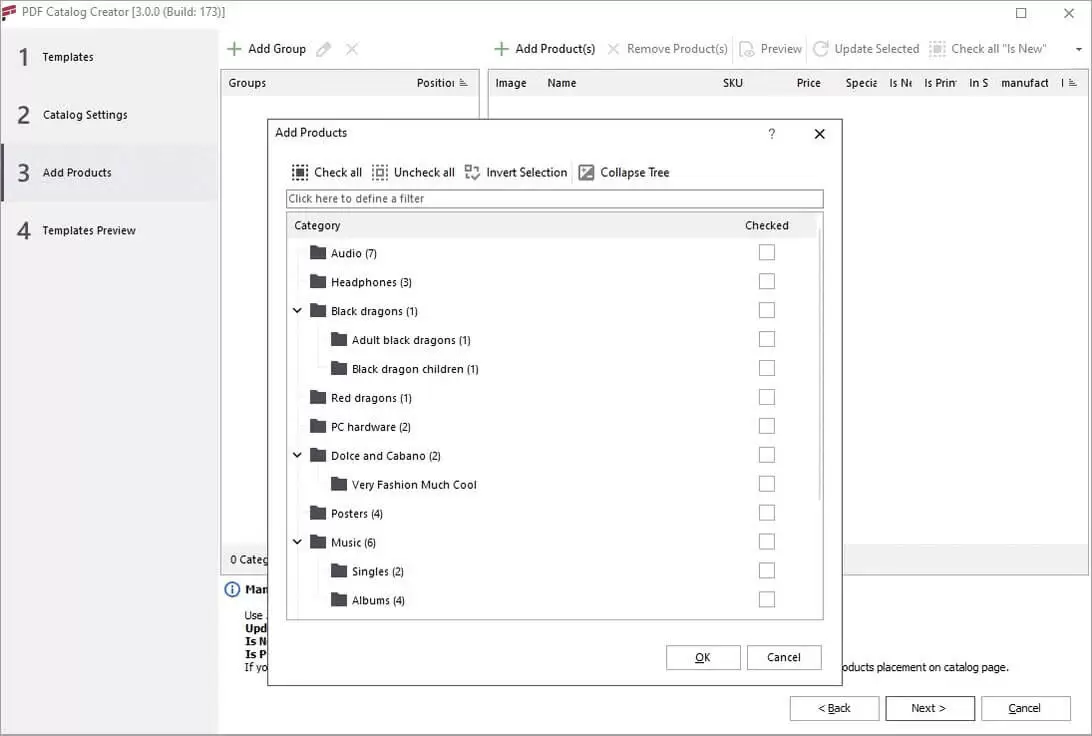The image size is (1092, 736).
Task: Click the Add Product(s) plus icon
Action: 501,49
